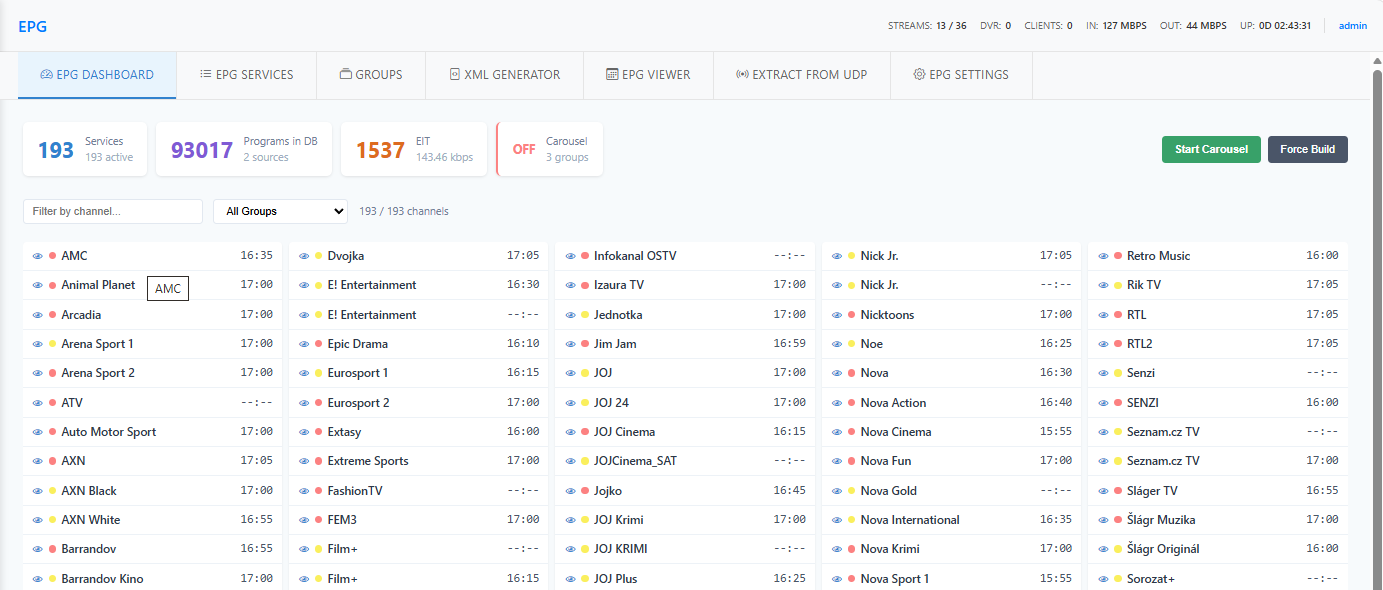This screenshot has height=590, width=1383.
Task: Click the eye icon beside ATV
Action: (37, 403)
